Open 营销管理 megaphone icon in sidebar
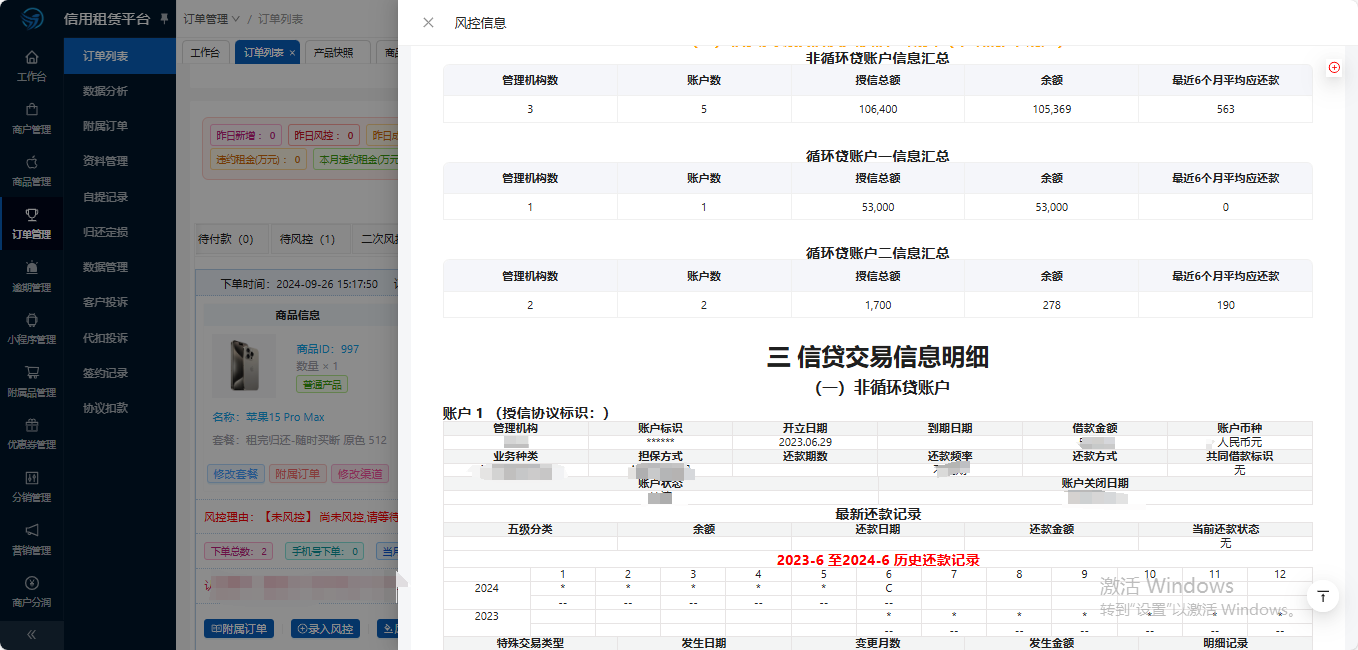Viewport: 1358px width, 650px height. (32, 530)
